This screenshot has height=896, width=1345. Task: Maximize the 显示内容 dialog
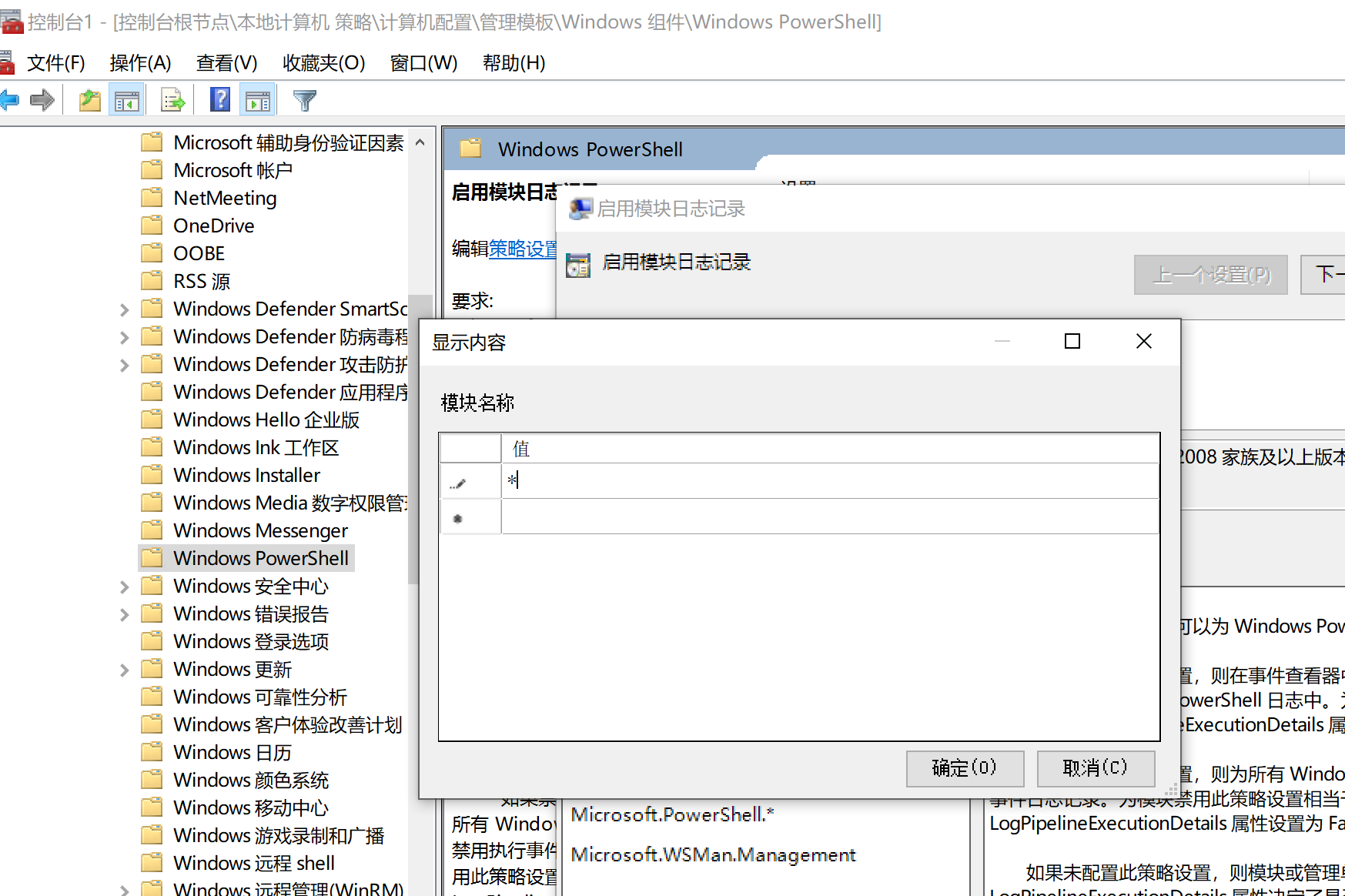(x=1072, y=341)
